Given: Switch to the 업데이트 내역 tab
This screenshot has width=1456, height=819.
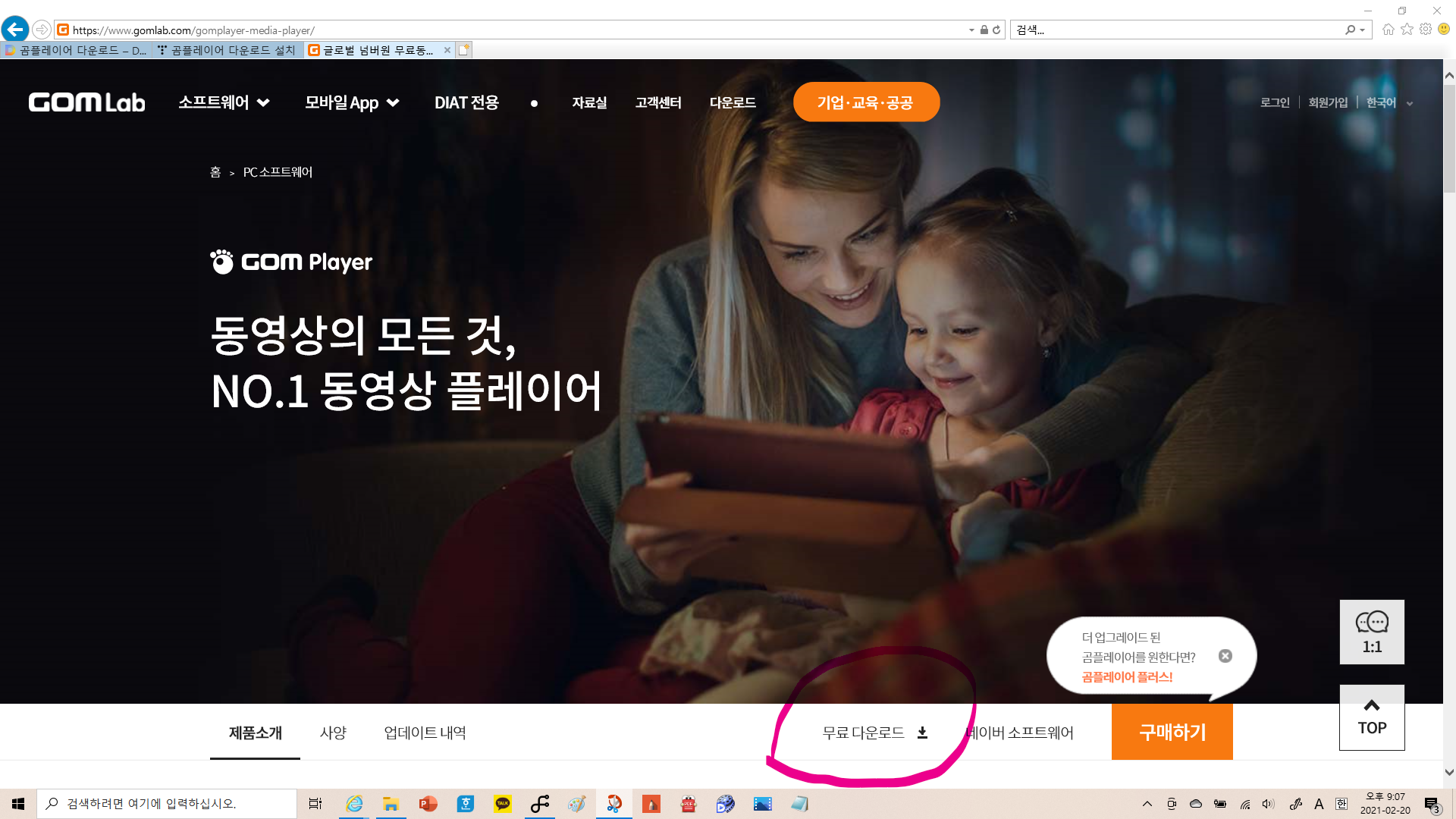Looking at the screenshot, I should click(425, 733).
